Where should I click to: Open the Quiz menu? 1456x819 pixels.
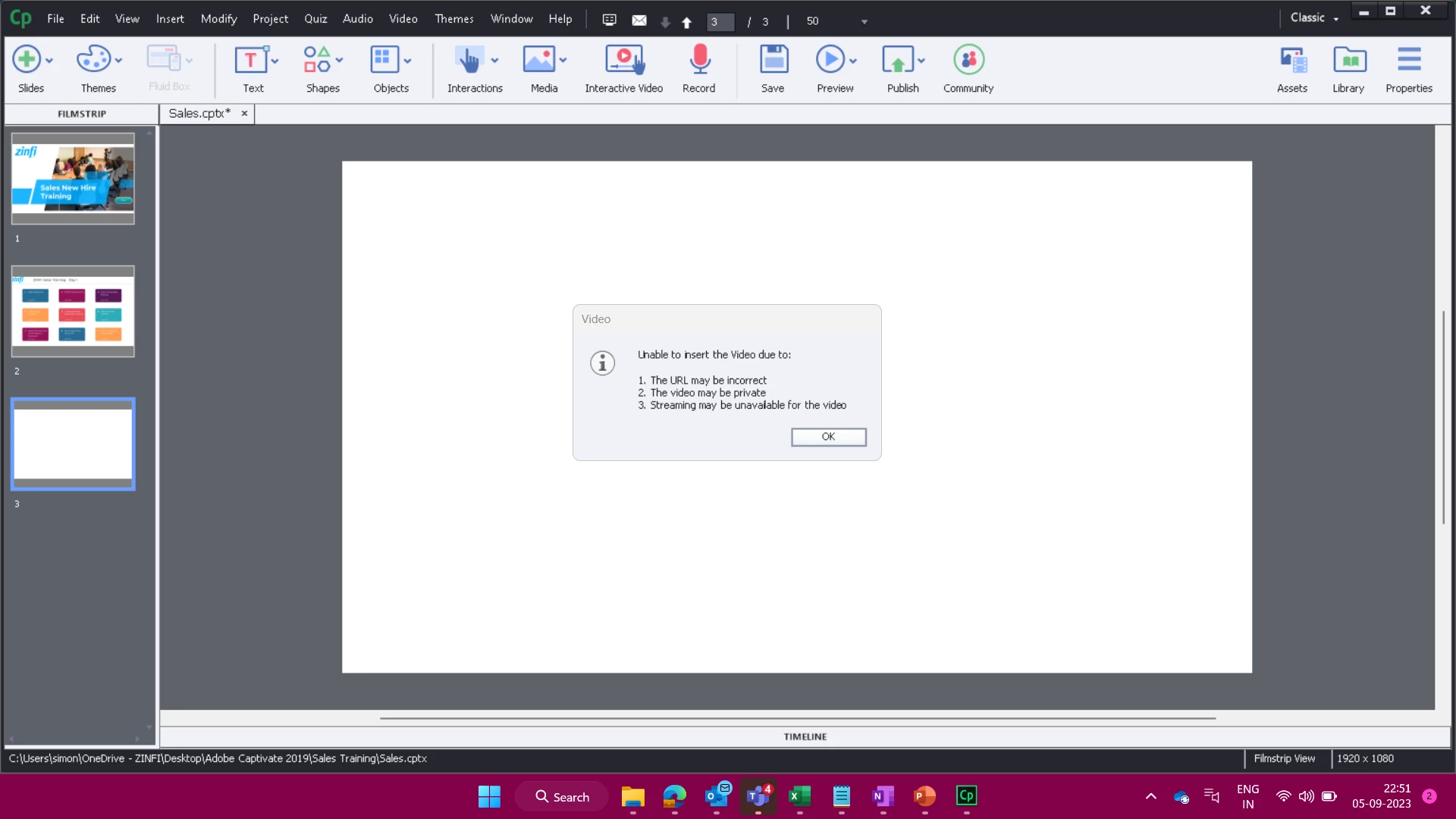(315, 19)
